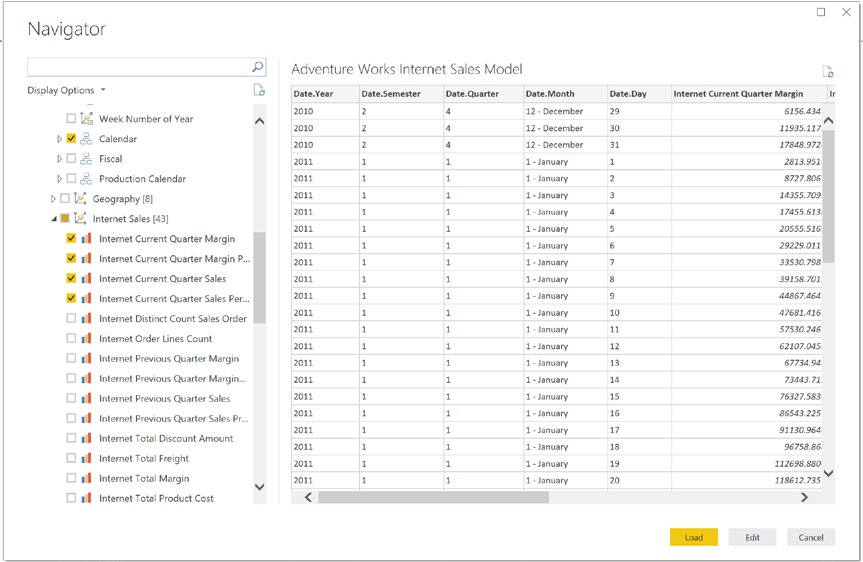Click the Date.Quarter column header
863x562 pixels.
483,94
